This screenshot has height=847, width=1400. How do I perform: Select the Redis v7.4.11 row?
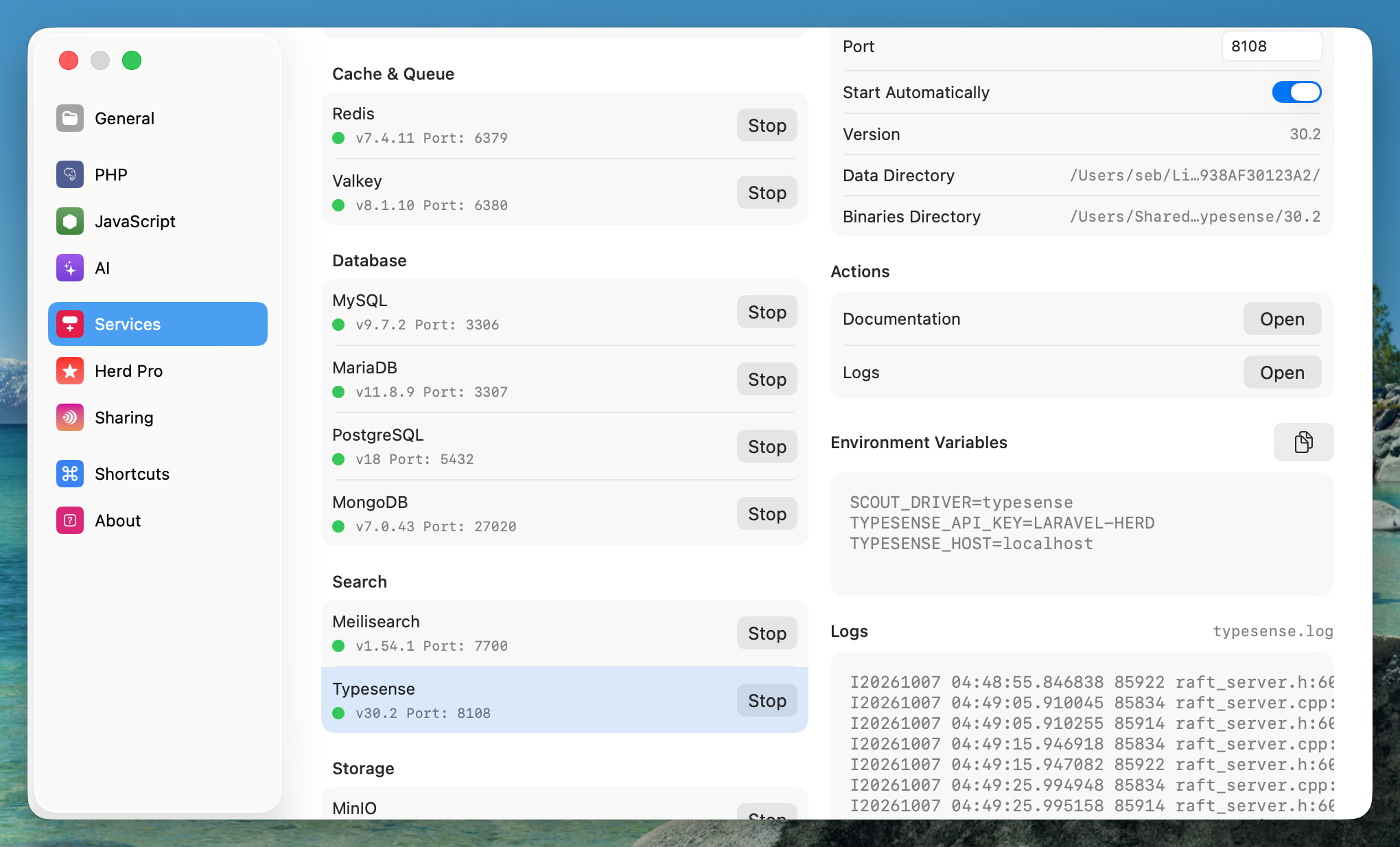pos(564,125)
